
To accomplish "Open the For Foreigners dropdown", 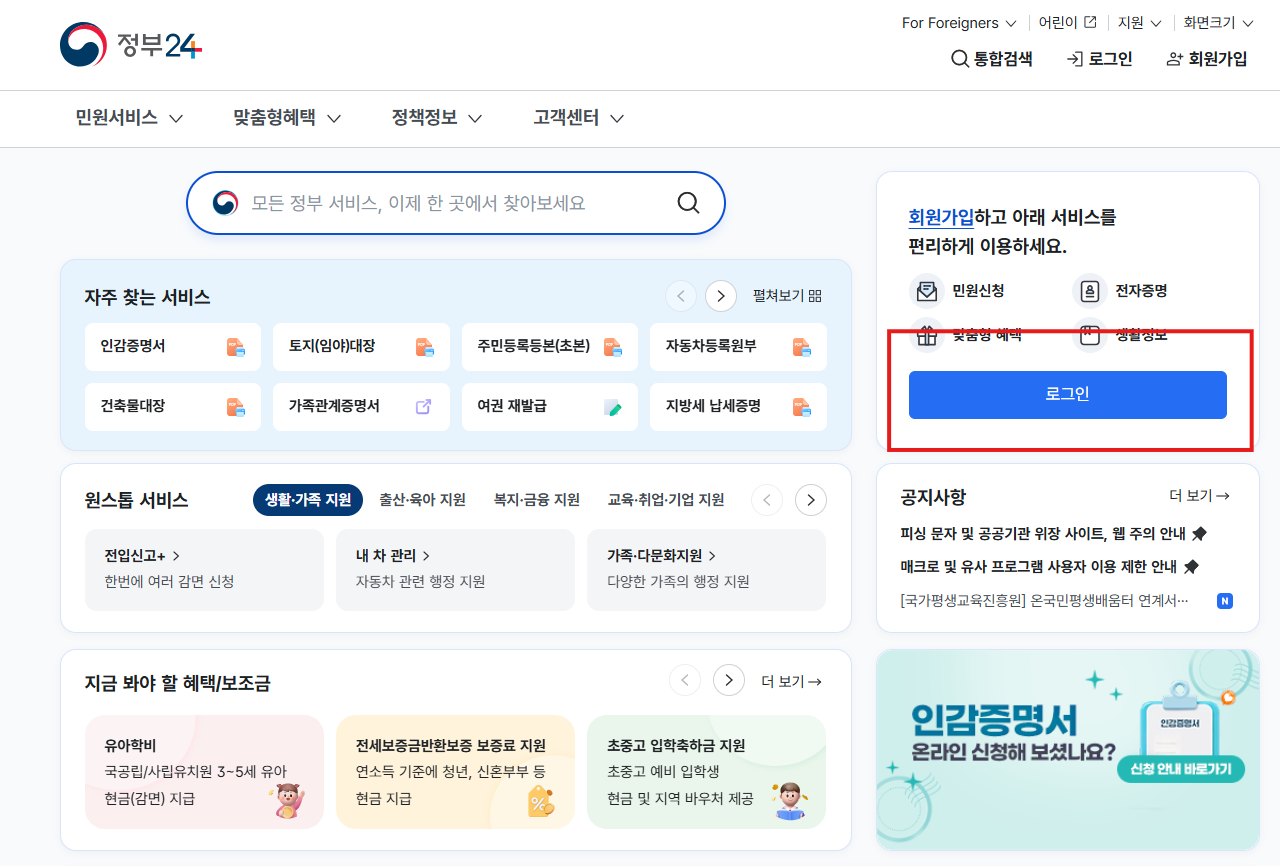I will [x=957, y=22].
